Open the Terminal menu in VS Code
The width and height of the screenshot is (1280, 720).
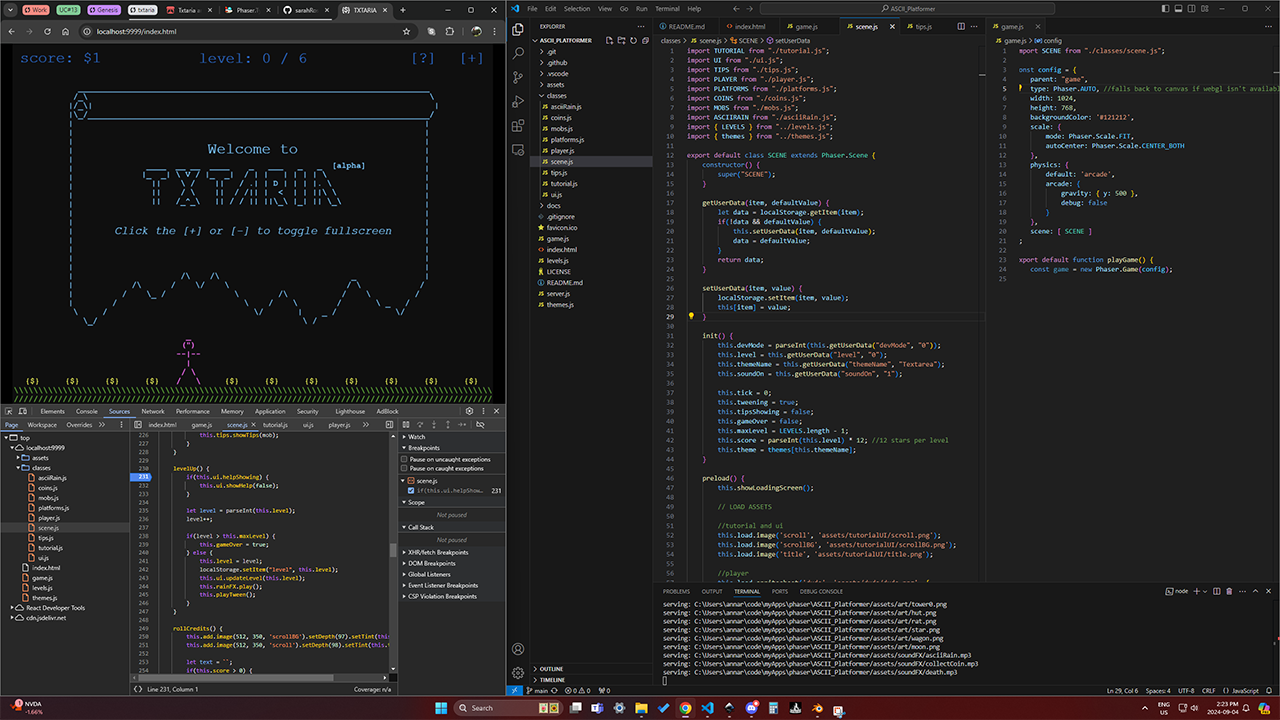tap(667, 8)
